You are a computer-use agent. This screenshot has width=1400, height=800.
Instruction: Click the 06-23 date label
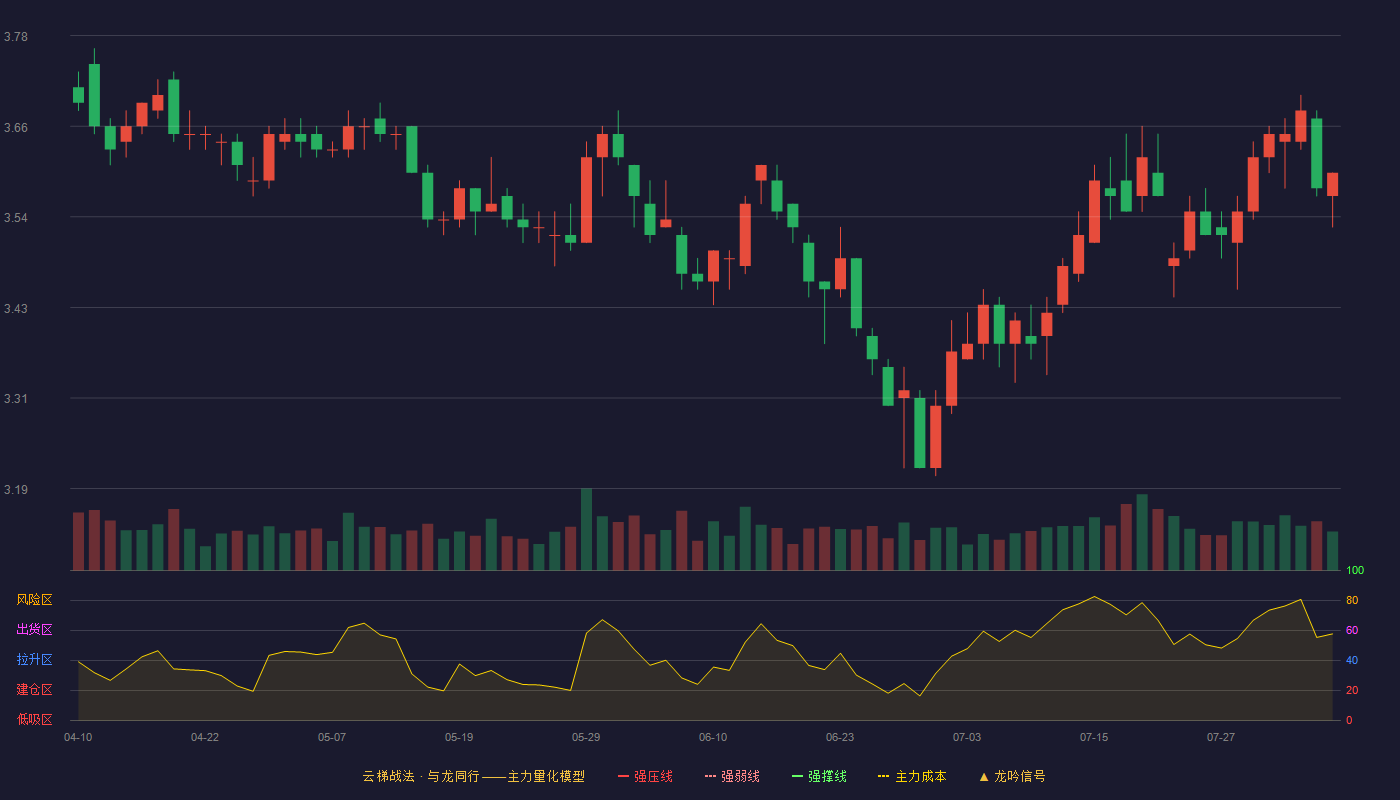(840, 737)
